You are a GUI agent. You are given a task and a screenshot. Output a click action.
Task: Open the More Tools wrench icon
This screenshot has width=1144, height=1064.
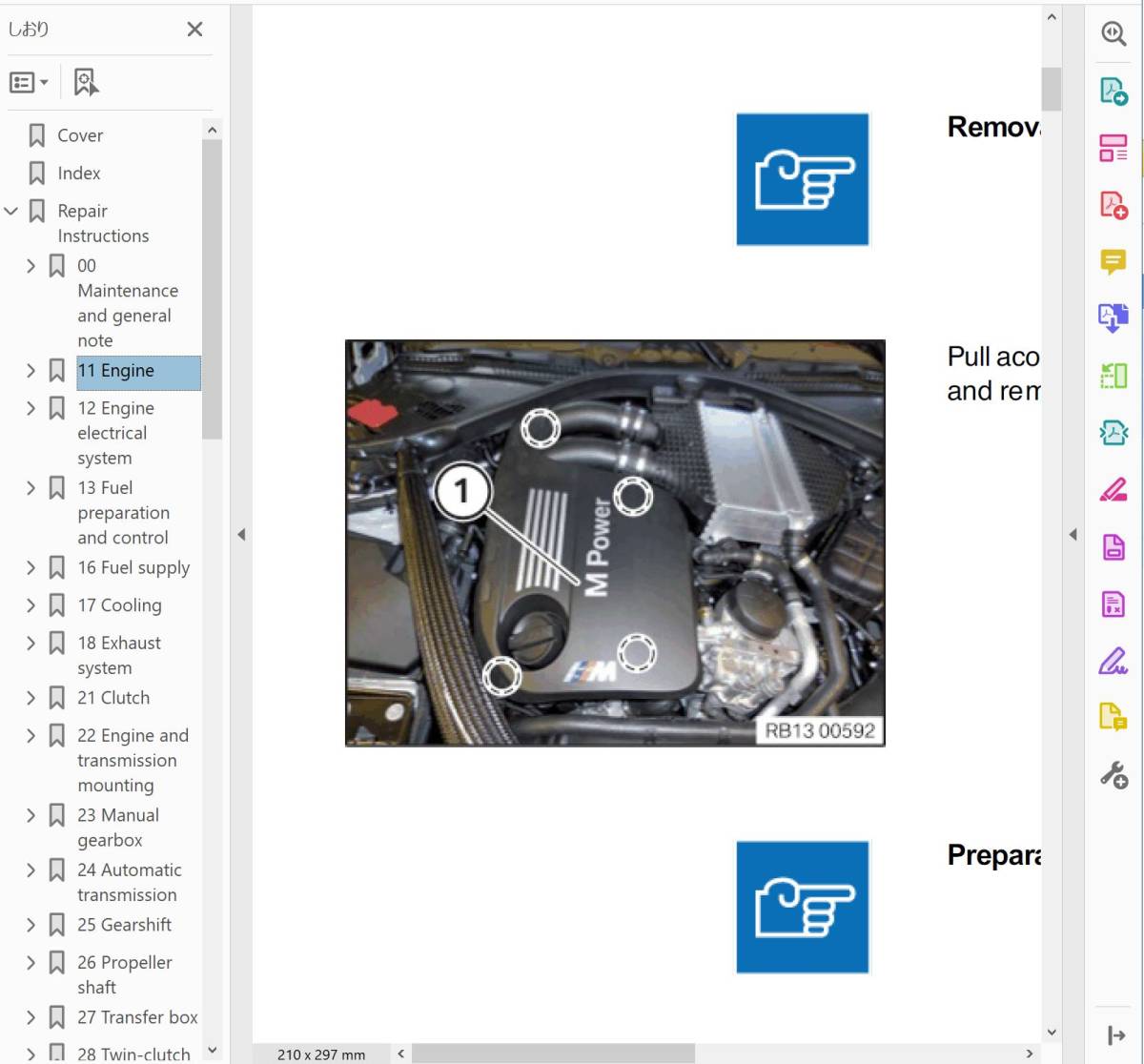[x=1113, y=775]
